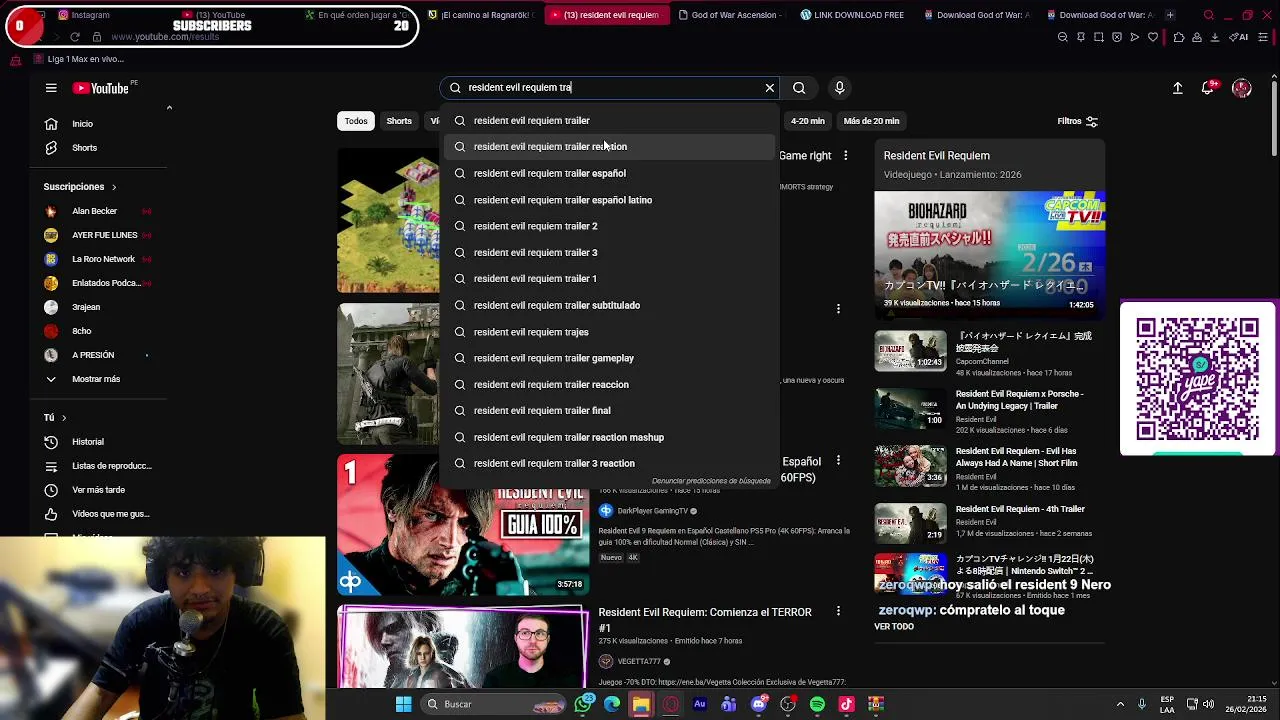Open the account avatar menu
Image resolution: width=1280 pixels, height=720 pixels.
tap(1242, 88)
